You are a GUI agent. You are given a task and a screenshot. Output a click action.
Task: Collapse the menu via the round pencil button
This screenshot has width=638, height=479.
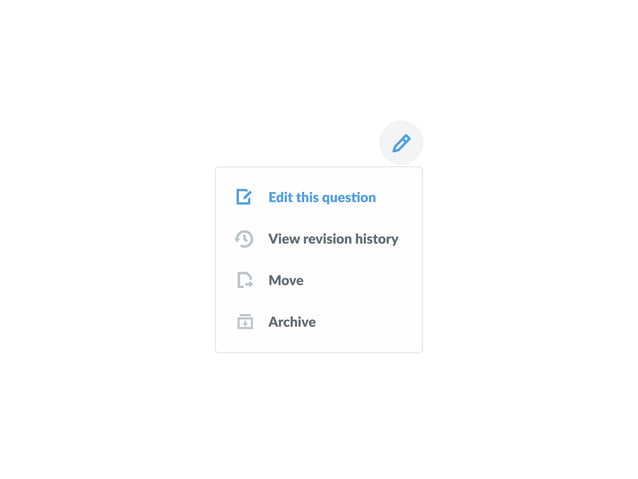click(401, 143)
